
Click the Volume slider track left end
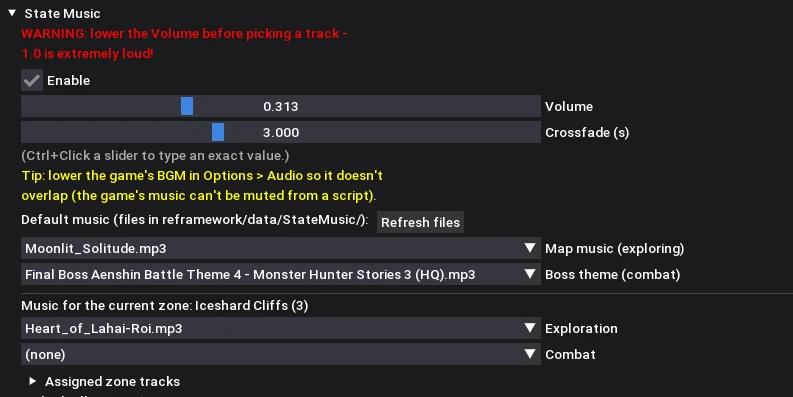26,106
